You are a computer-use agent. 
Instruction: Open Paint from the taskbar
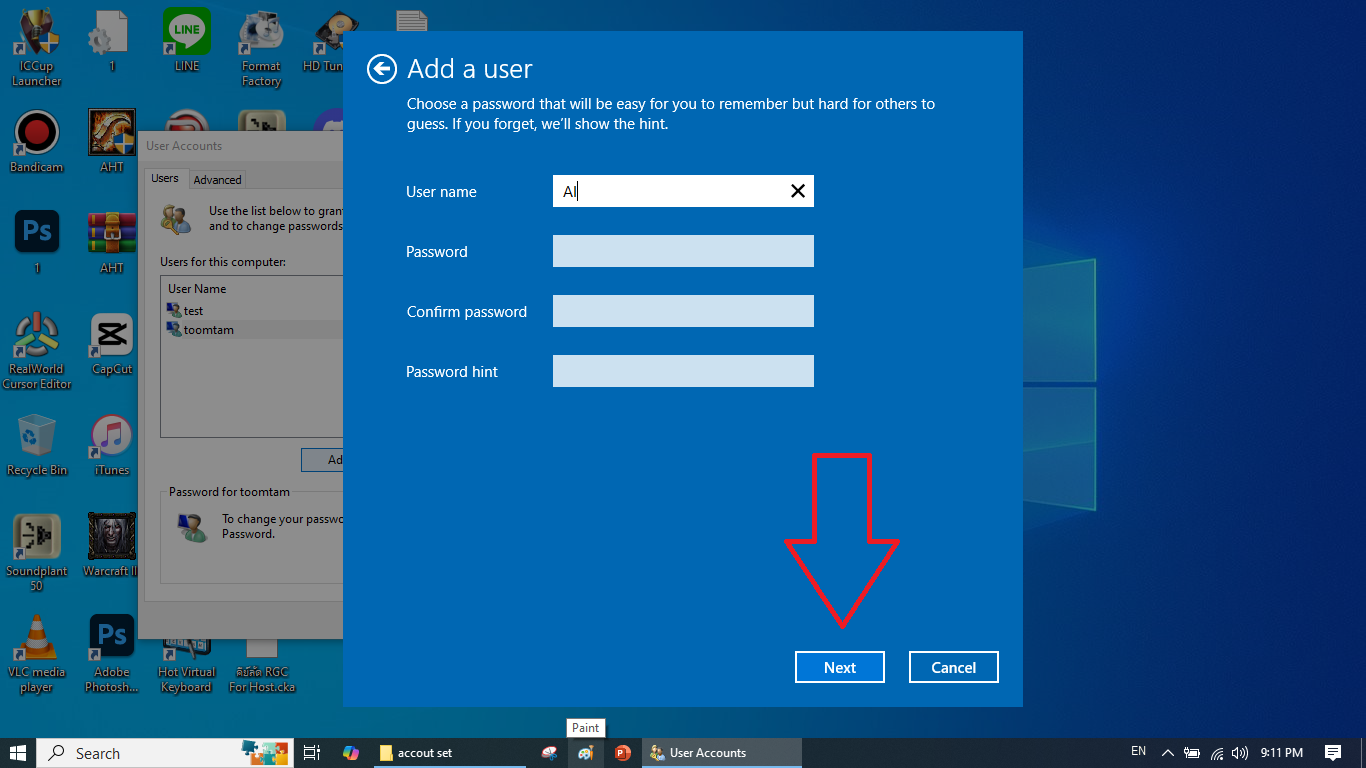tap(586, 753)
